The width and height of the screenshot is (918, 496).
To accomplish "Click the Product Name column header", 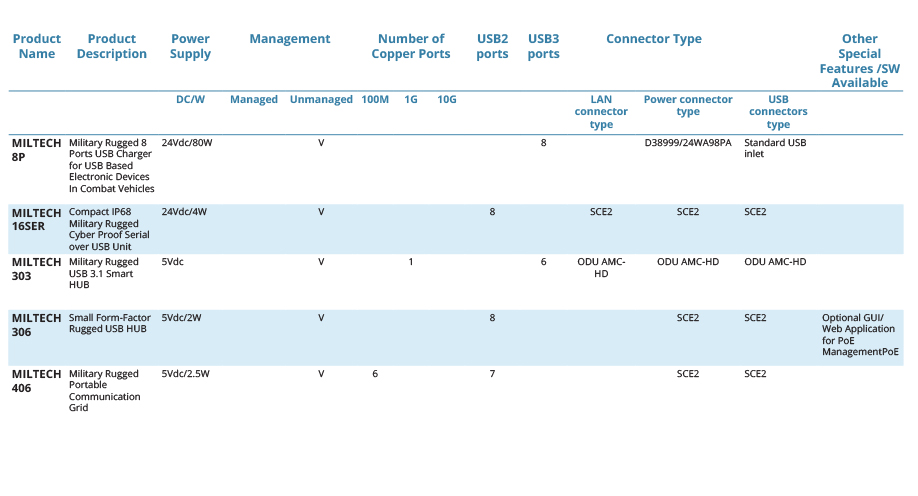I will [x=36, y=46].
